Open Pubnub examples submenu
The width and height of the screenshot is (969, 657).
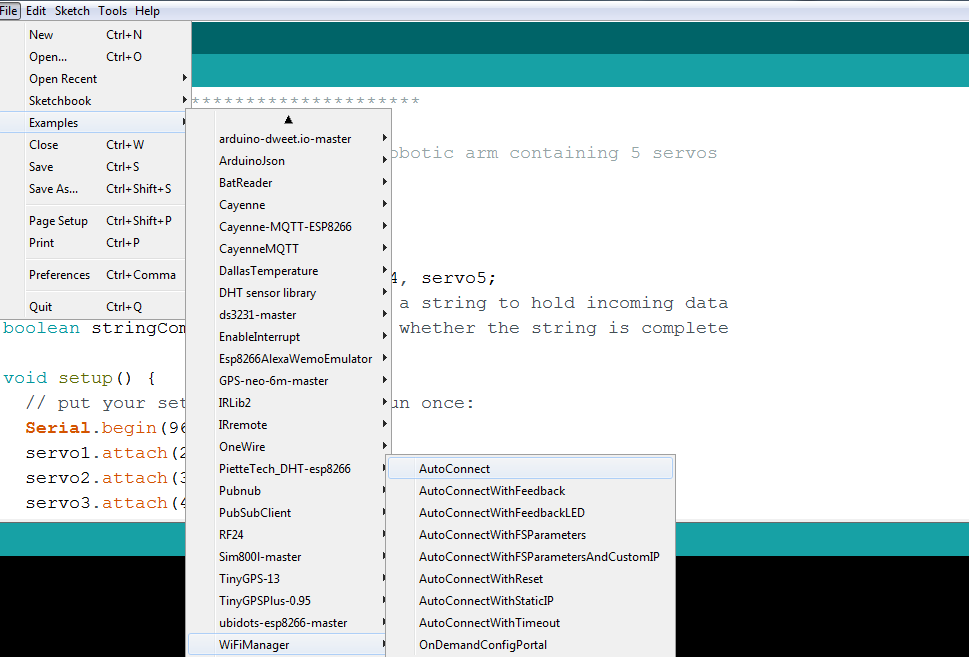click(288, 491)
